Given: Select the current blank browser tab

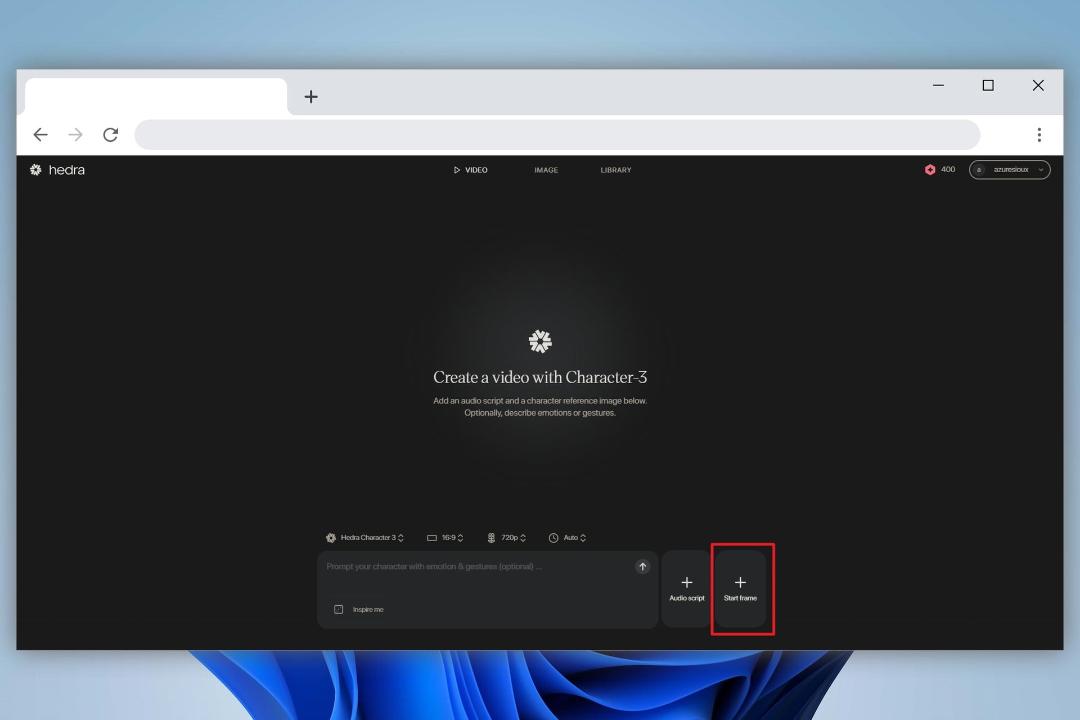Looking at the screenshot, I should coord(156,96).
